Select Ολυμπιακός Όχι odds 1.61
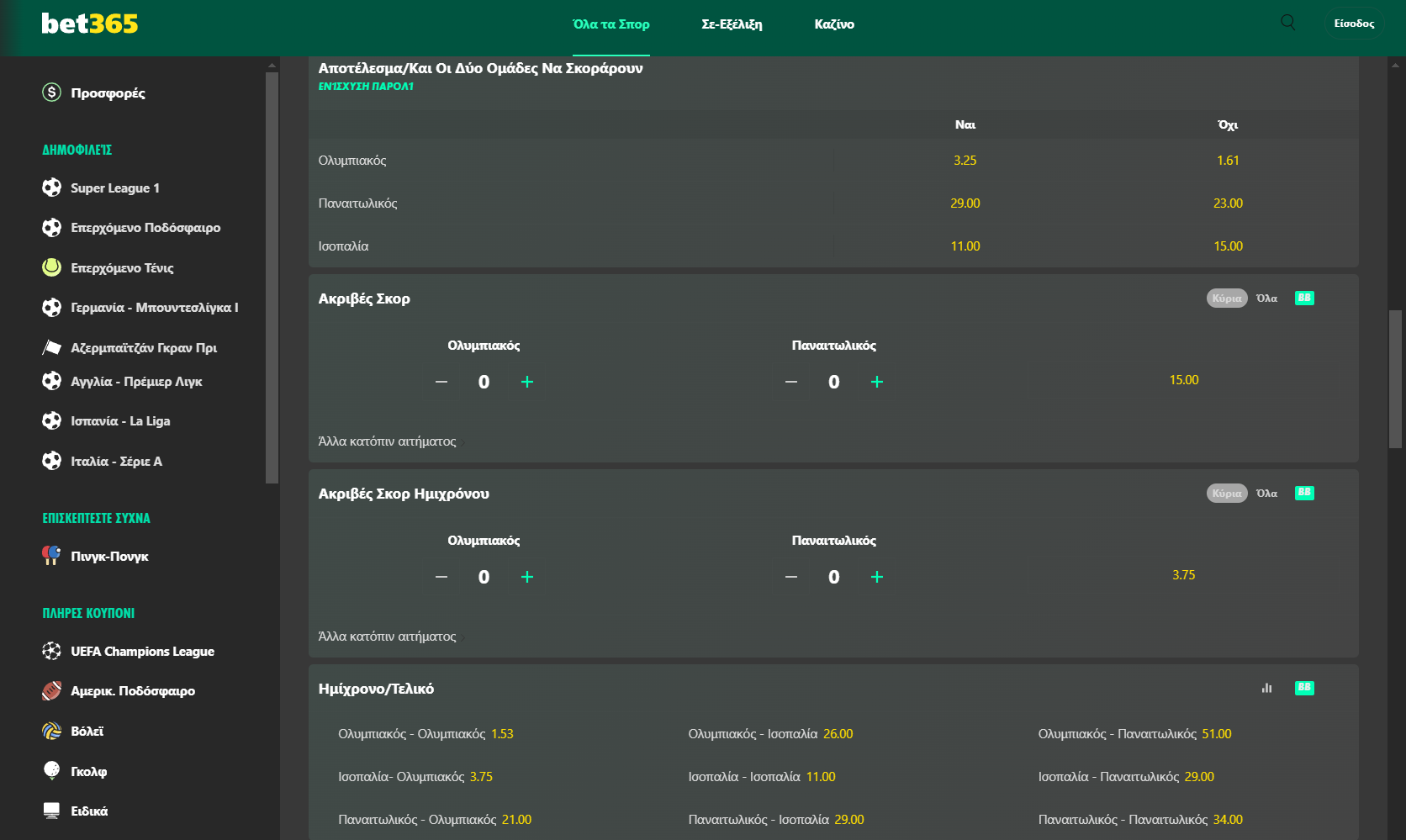Image resolution: width=1406 pixels, height=840 pixels. pos(1228,161)
